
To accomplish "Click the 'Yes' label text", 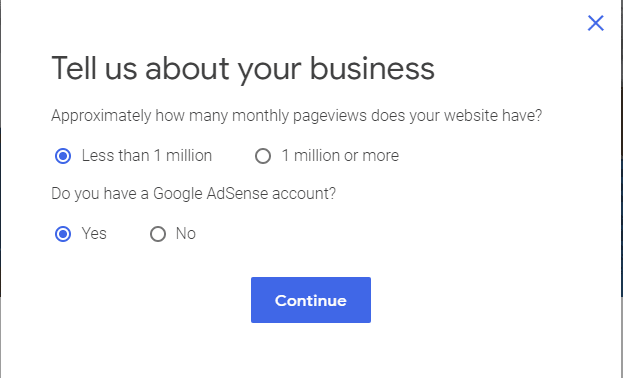I will 94,233.
